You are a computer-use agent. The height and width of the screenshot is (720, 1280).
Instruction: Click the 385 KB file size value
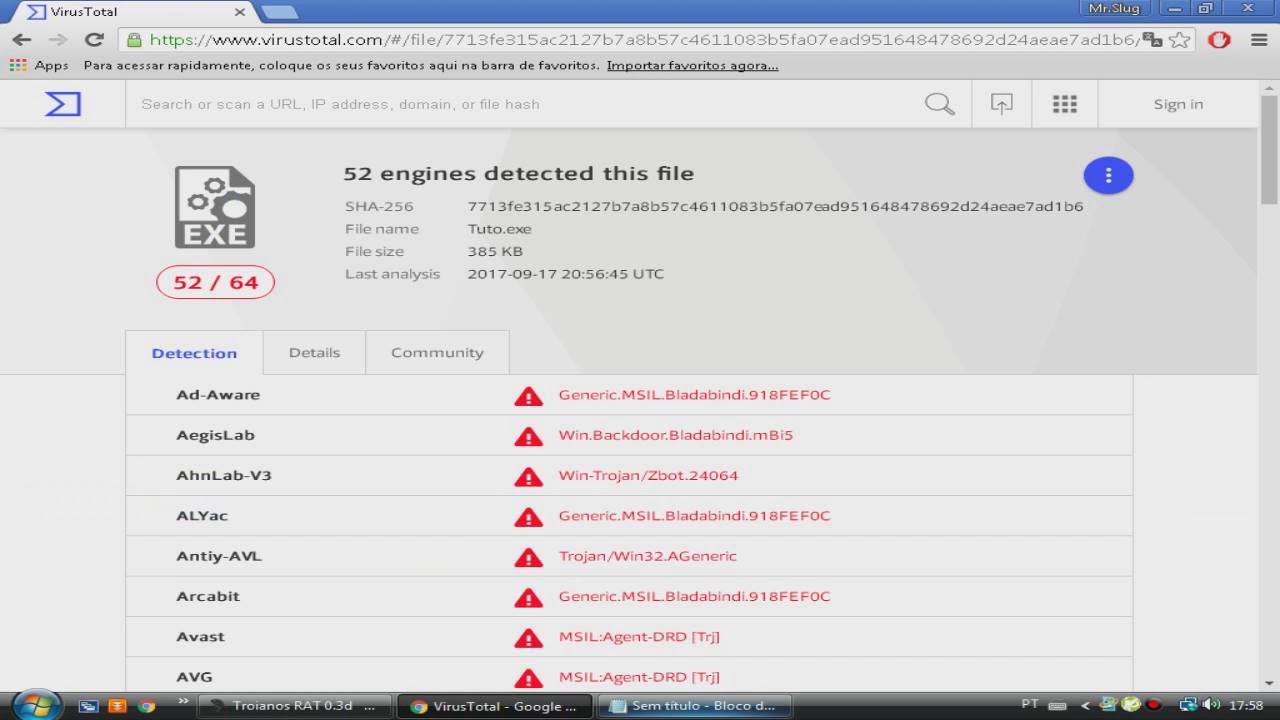495,251
